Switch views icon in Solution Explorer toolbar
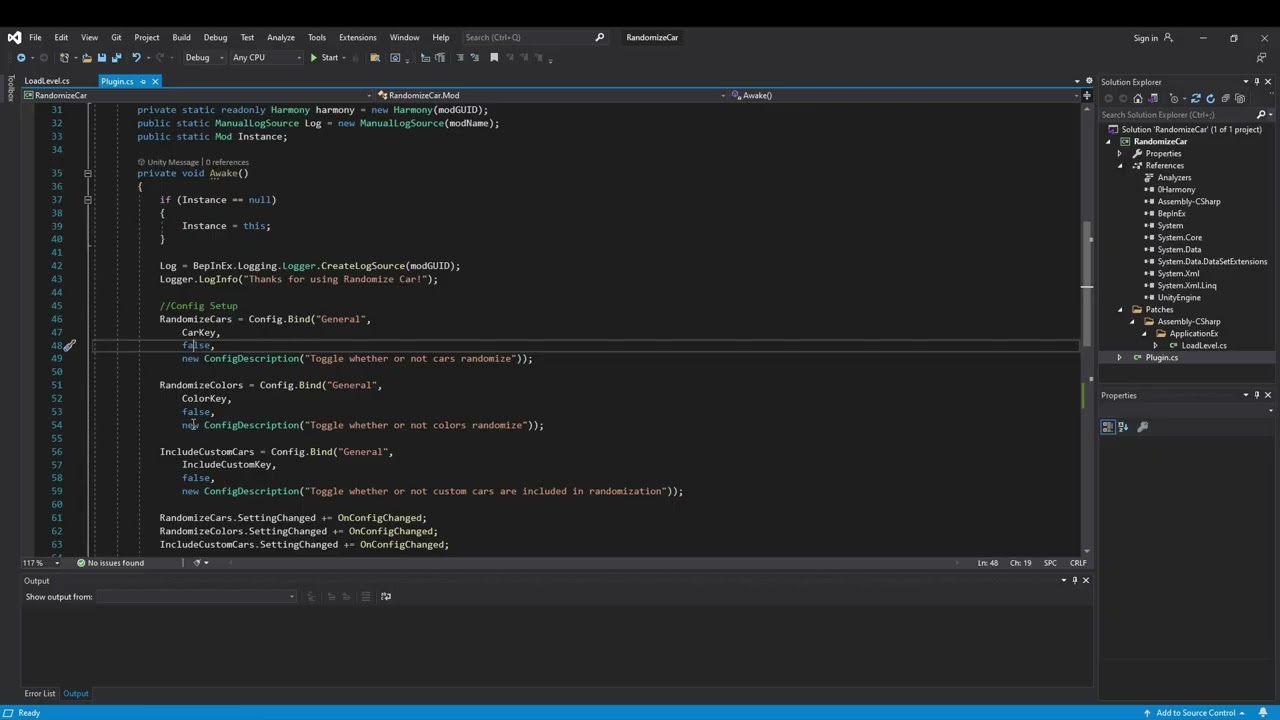This screenshot has width=1280, height=720. pyautogui.click(x=1153, y=98)
